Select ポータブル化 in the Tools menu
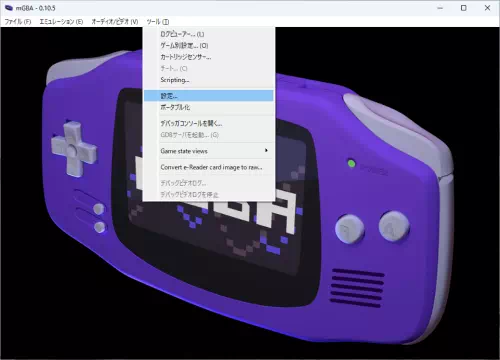This screenshot has width=500, height=360. [209, 107]
